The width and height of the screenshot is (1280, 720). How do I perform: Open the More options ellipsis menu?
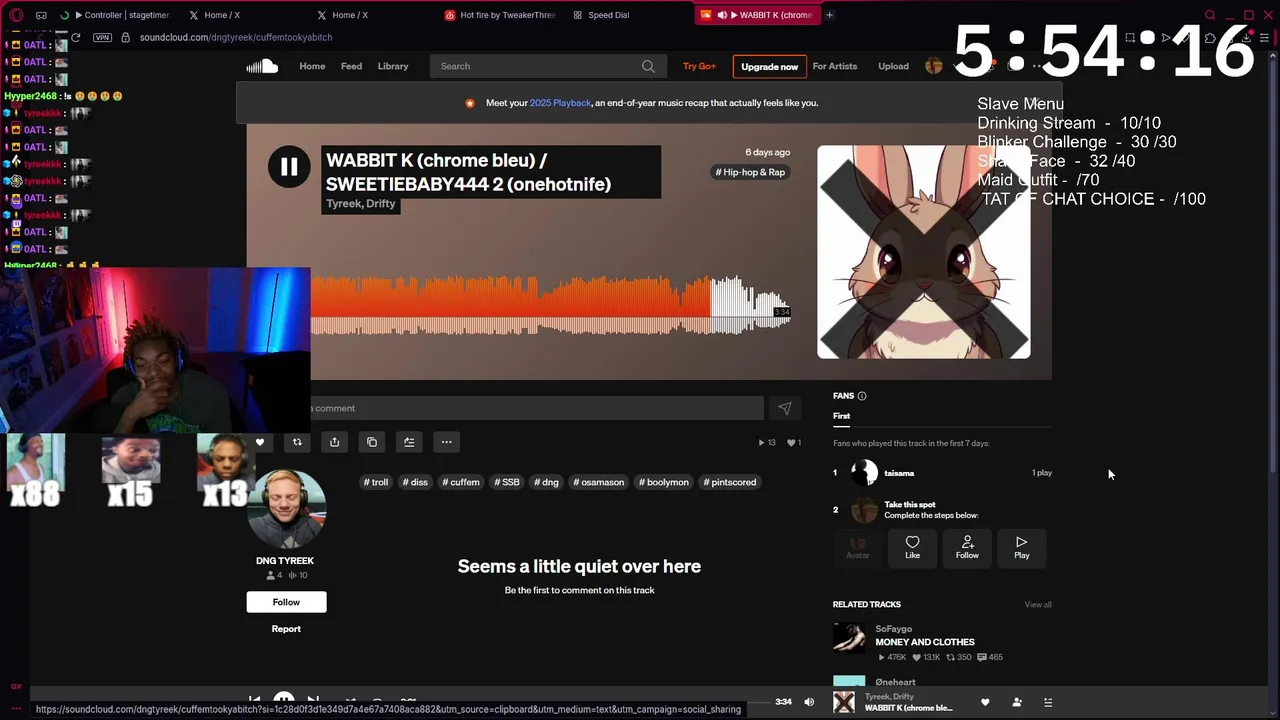pos(446,442)
